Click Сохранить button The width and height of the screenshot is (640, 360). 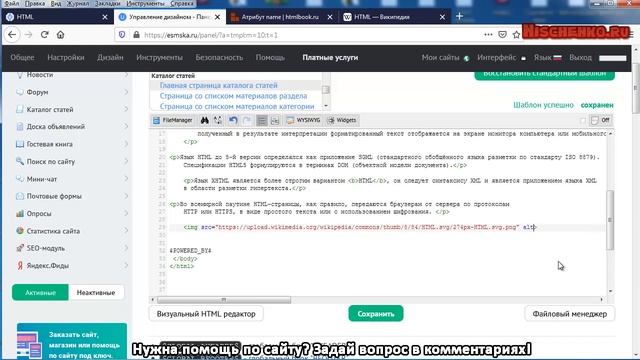click(376, 314)
